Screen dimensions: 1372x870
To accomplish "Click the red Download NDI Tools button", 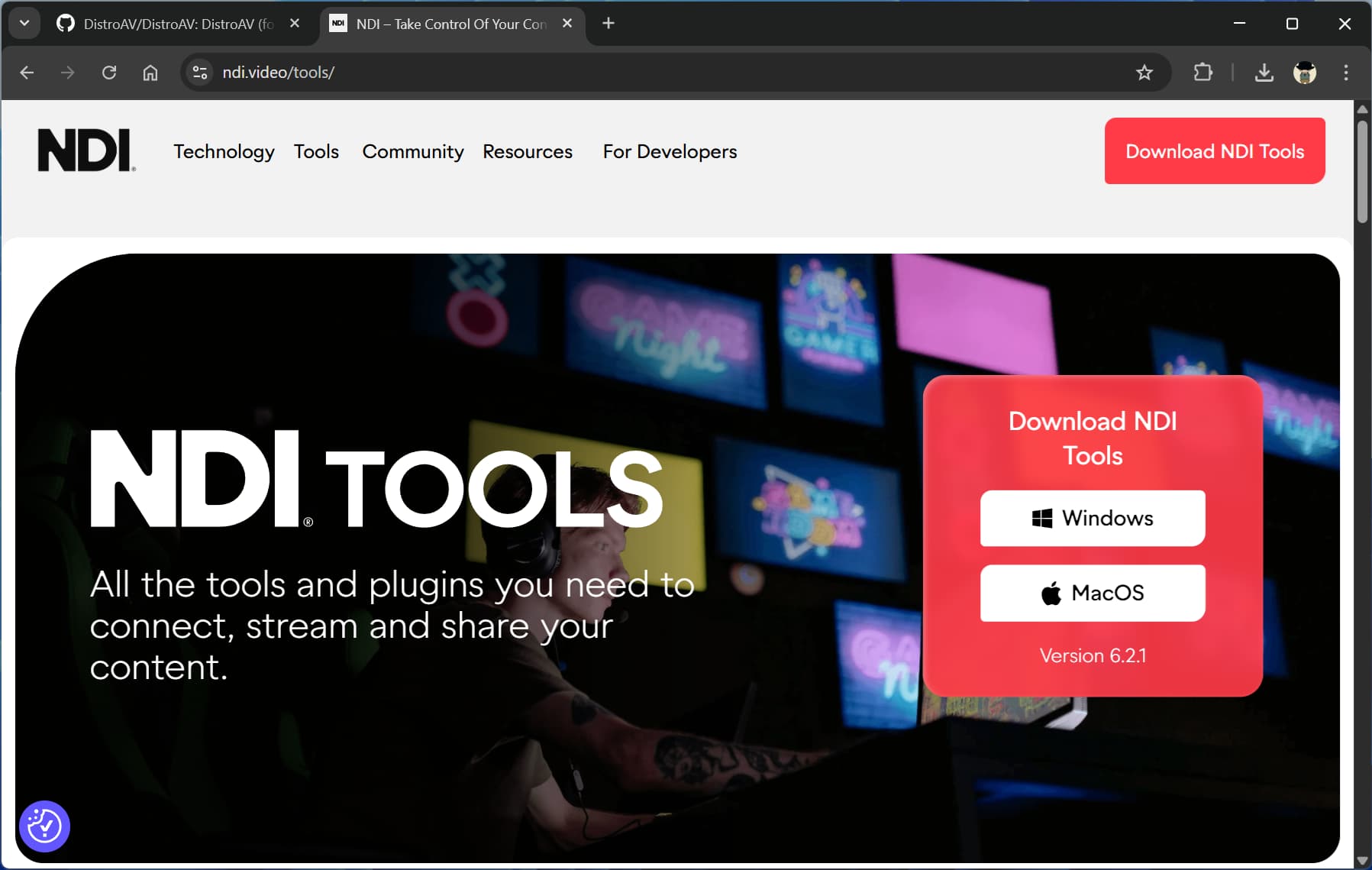I will (x=1214, y=150).
